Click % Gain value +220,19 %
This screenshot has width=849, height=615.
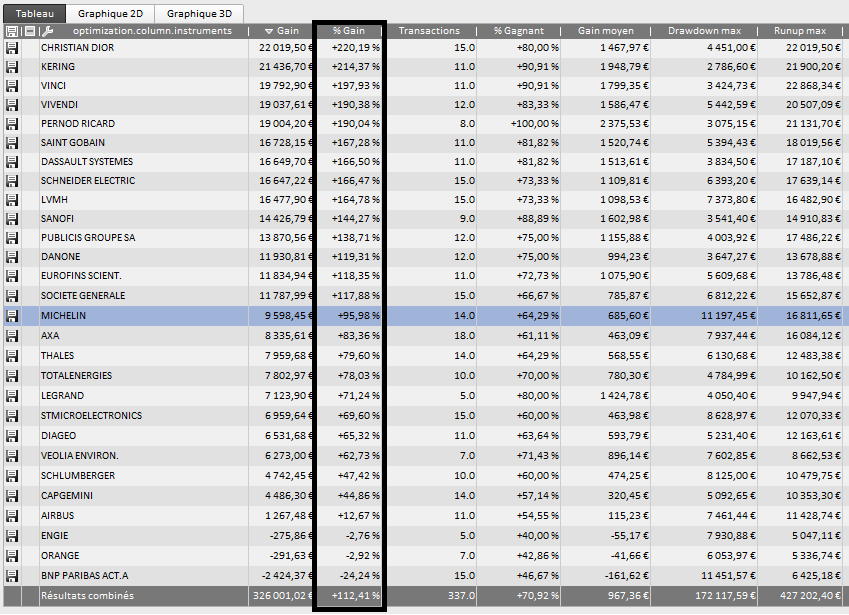pos(356,48)
